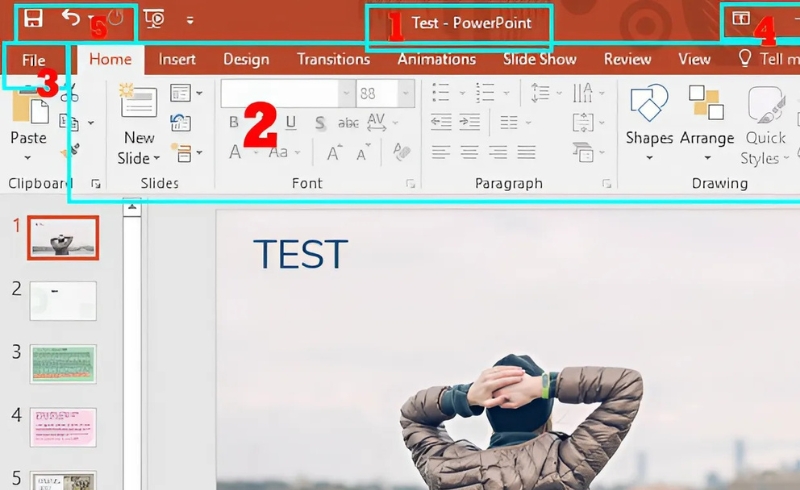Open the Insert tab
The height and width of the screenshot is (490, 800).
click(x=177, y=59)
